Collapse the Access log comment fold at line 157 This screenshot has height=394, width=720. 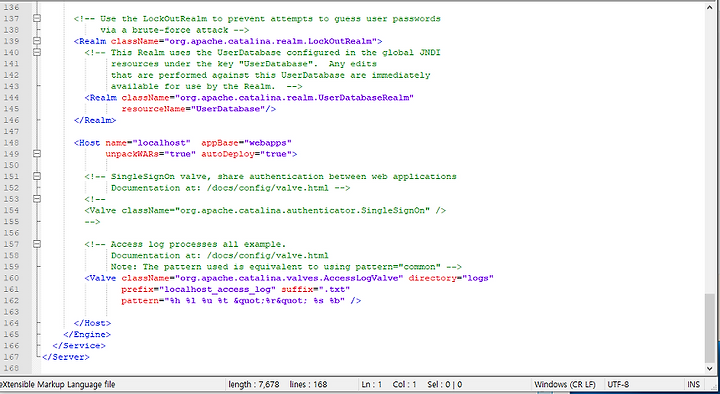(37, 244)
